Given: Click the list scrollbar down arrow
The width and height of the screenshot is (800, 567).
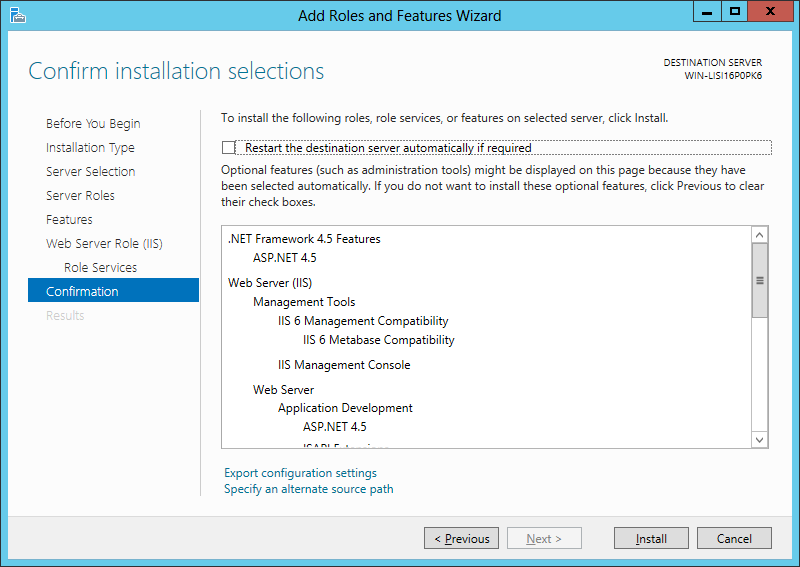Looking at the screenshot, I should point(759,439).
